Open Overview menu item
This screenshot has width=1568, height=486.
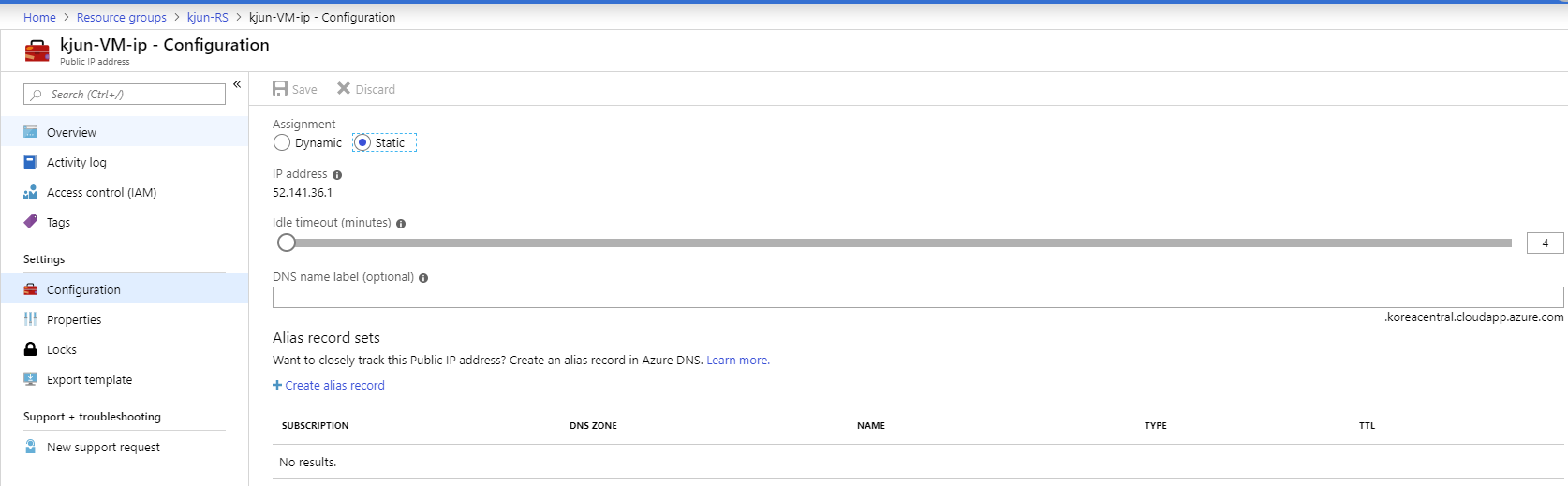[125, 132]
